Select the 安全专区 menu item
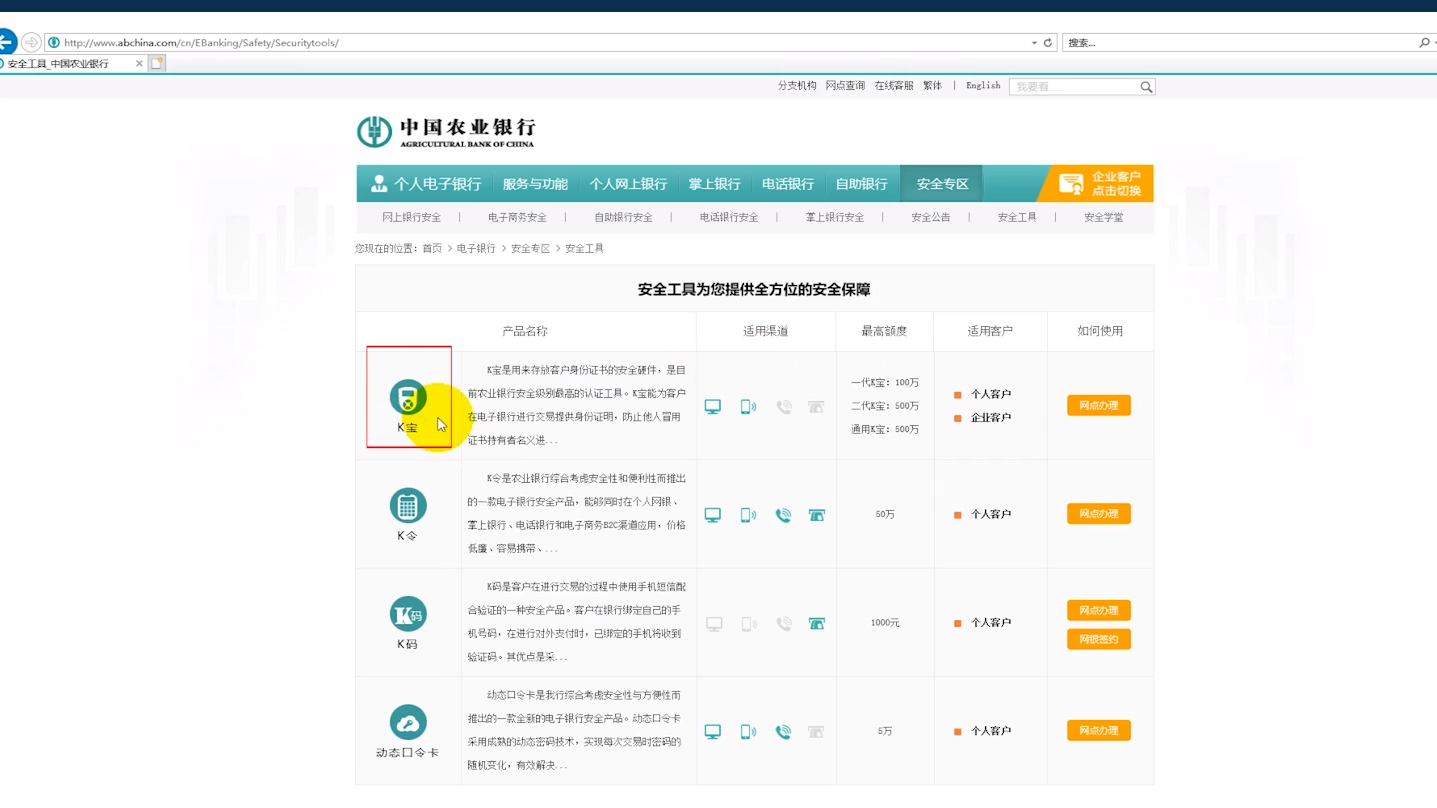Screen dimensions: 1437x808 (x=942, y=184)
